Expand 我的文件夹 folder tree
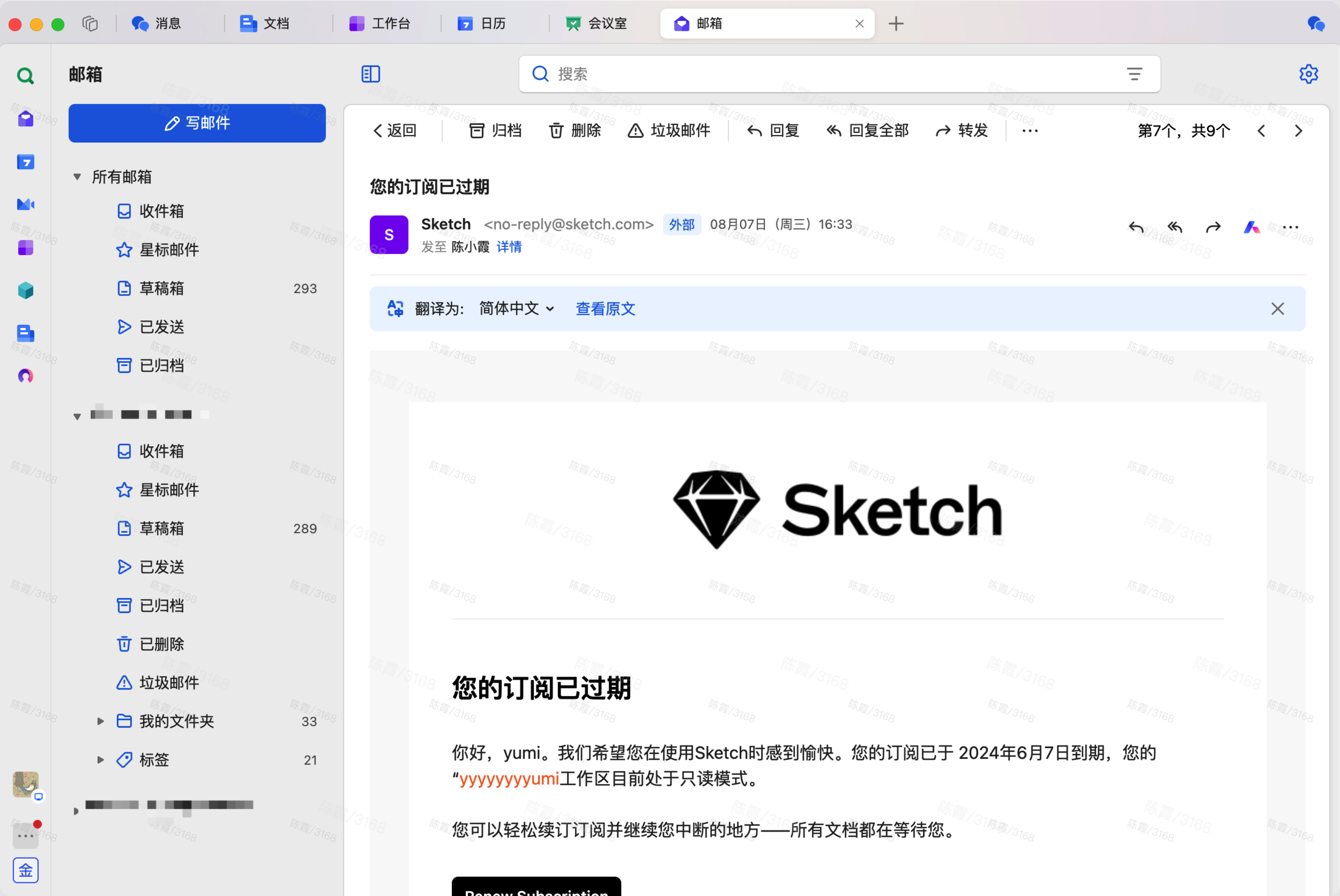This screenshot has height=896, width=1340. (x=100, y=721)
